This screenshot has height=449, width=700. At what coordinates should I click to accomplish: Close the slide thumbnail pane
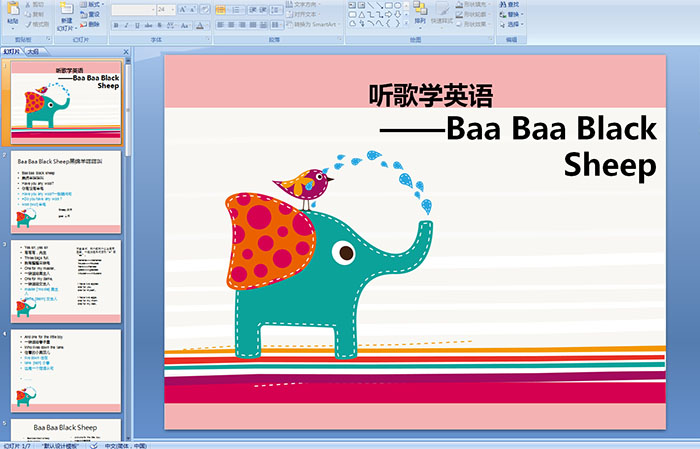(126, 52)
